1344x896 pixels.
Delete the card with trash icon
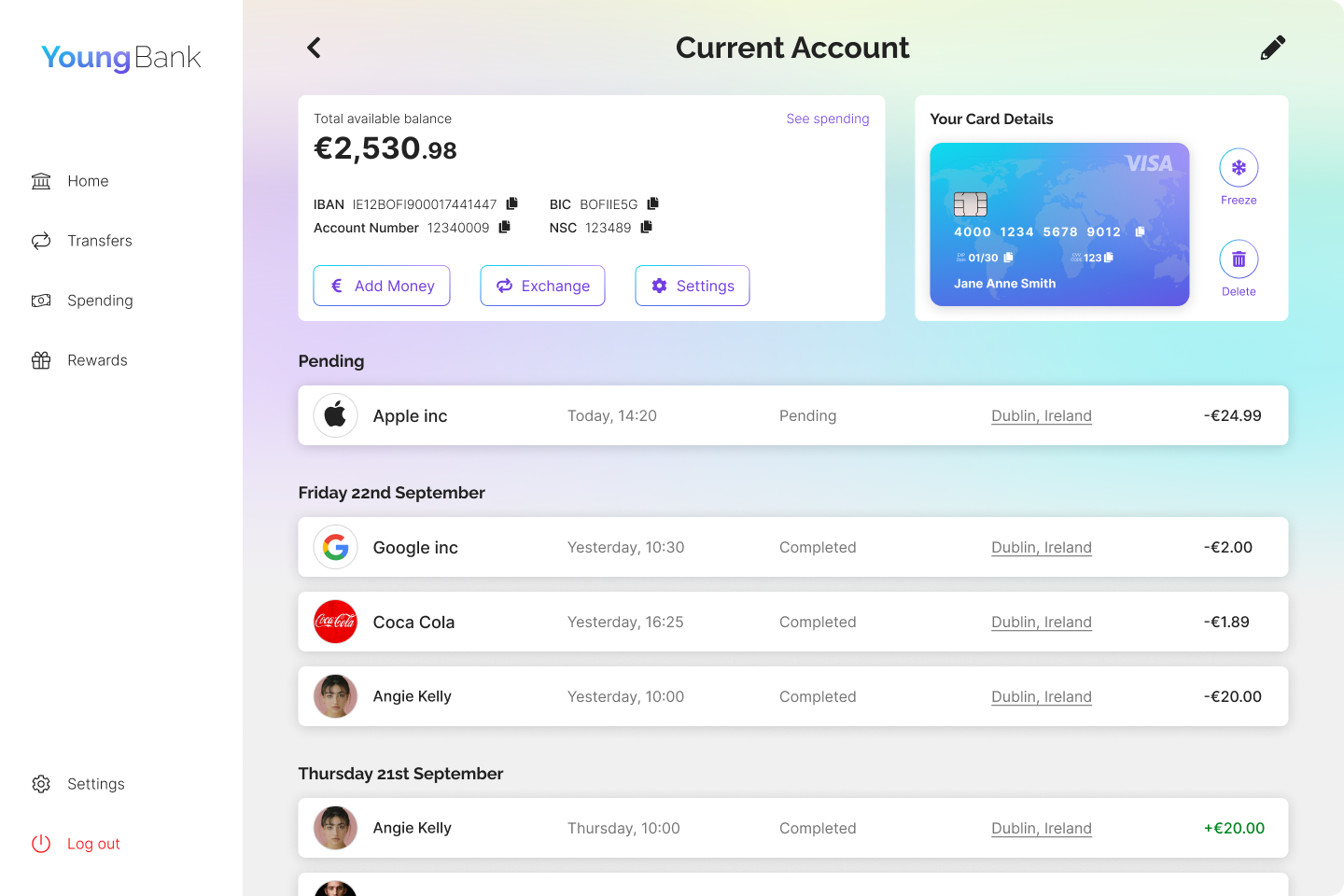(x=1239, y=259)
